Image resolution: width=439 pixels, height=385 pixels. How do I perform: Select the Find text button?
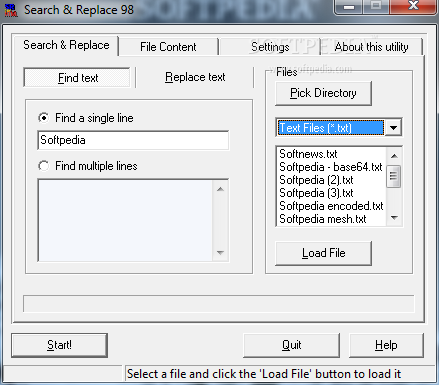pos(77,78)
